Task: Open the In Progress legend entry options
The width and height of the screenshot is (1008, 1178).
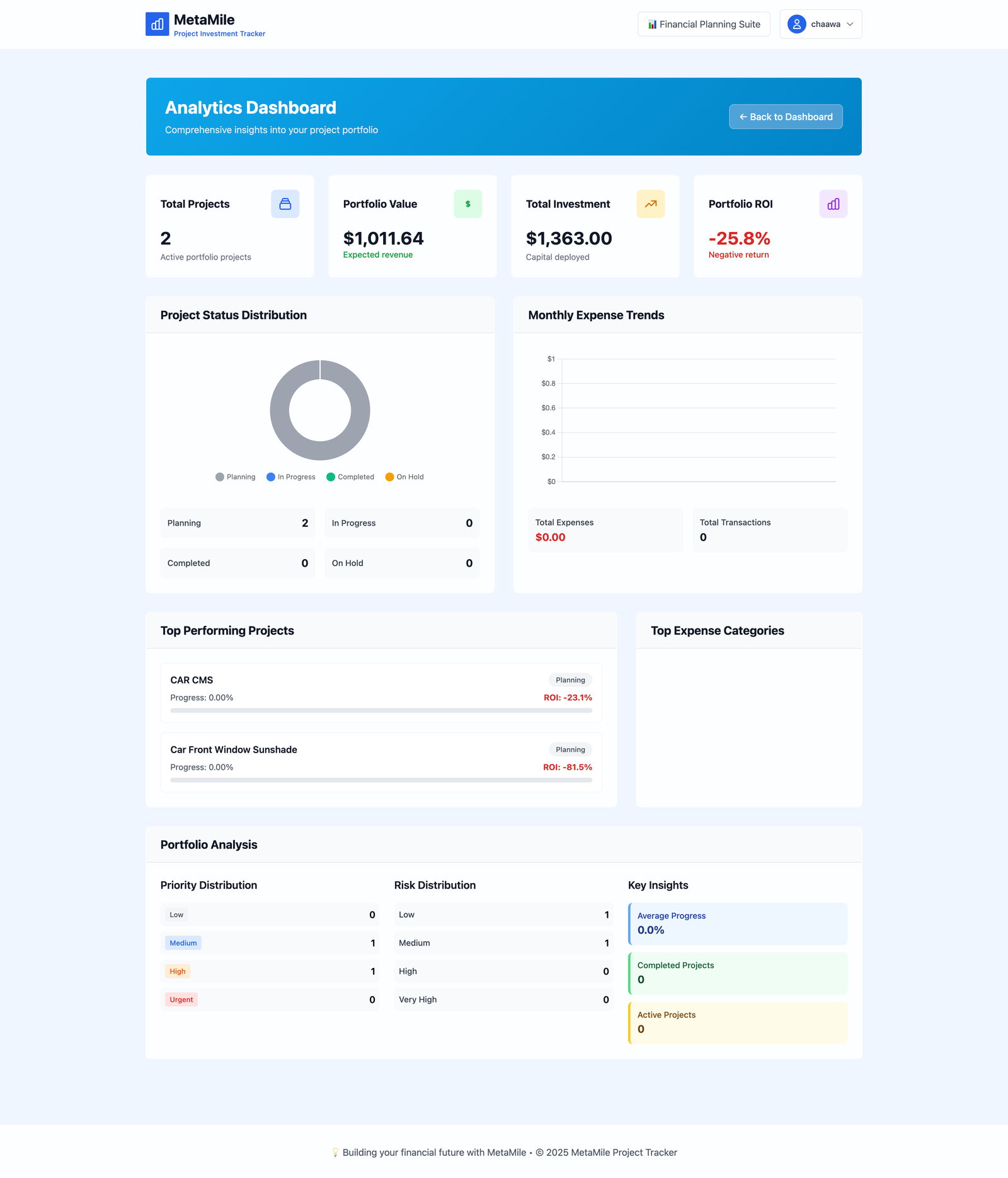Action: click(x=291, y=477)
